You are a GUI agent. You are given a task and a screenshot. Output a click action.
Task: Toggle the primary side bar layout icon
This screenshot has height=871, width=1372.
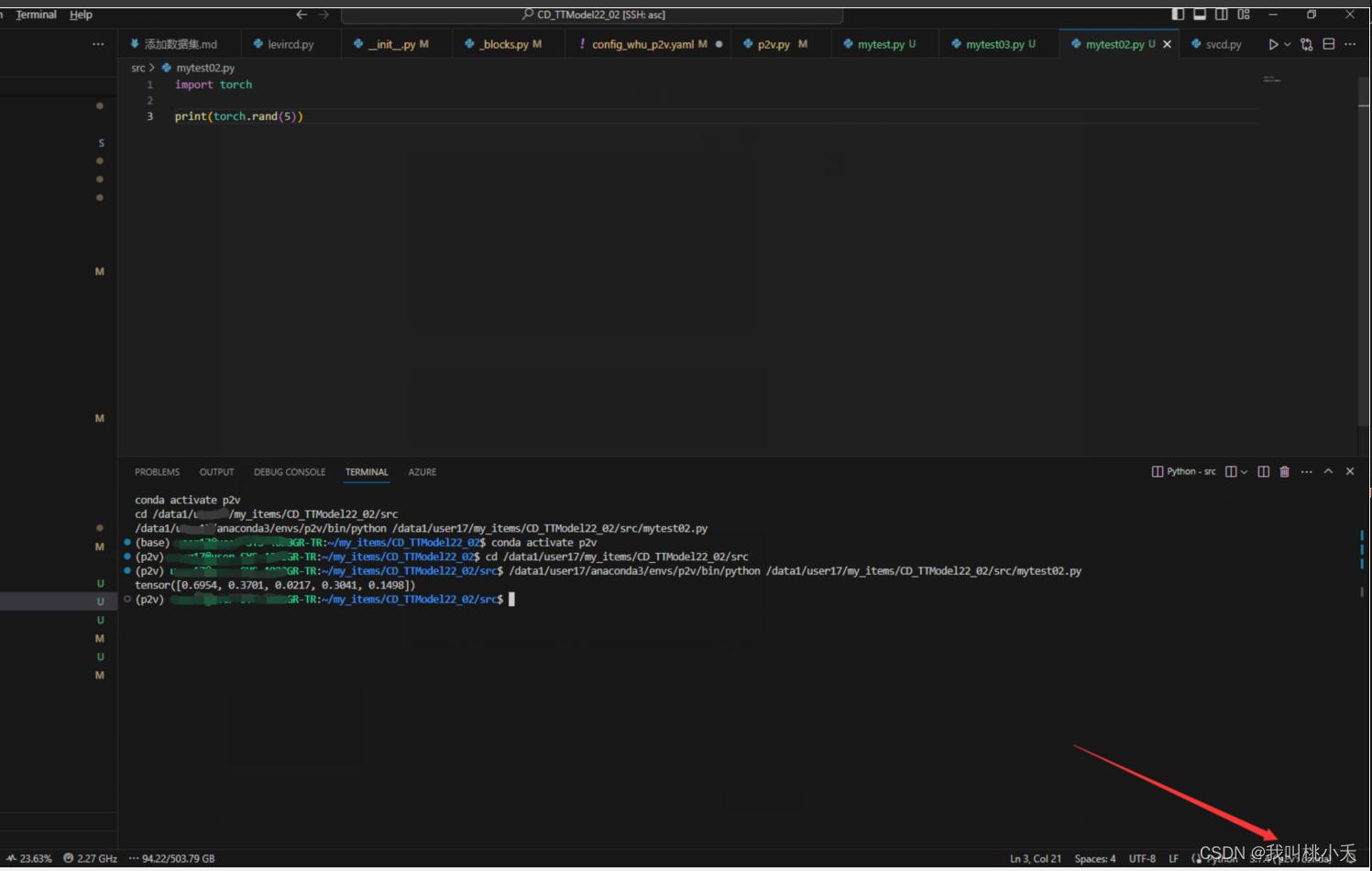tap(1178, 14)
